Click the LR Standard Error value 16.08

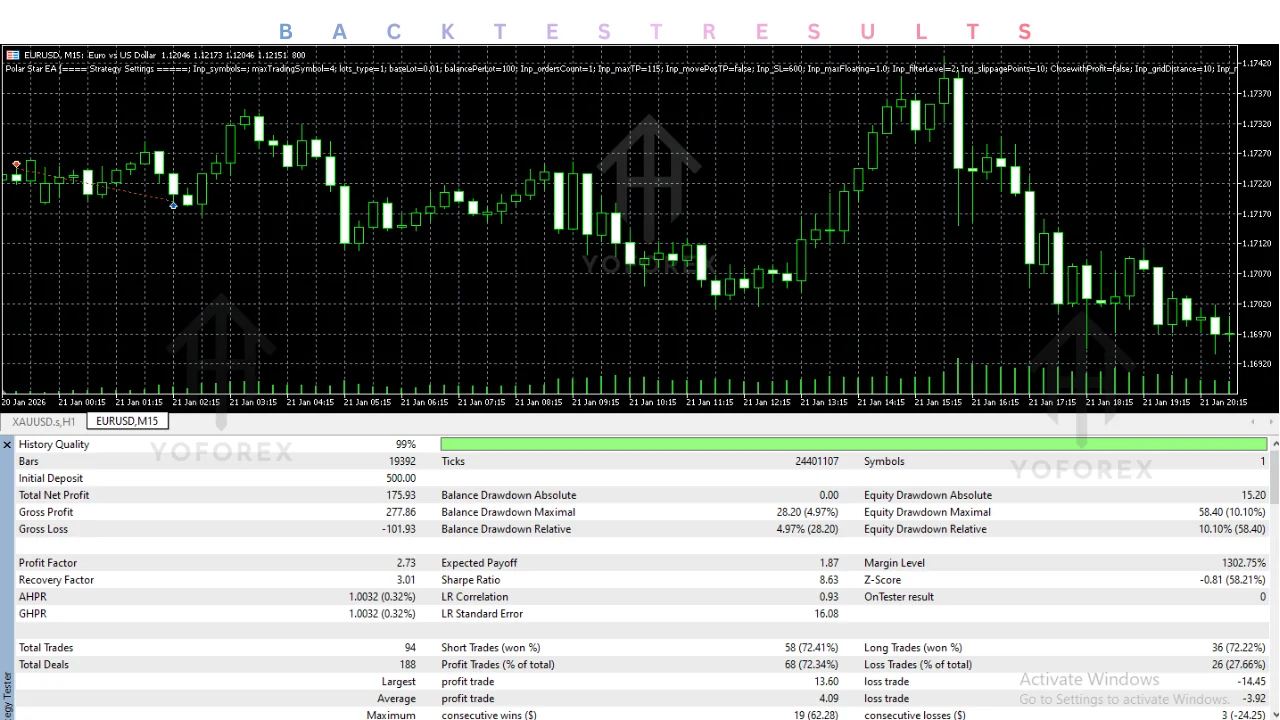826,615
